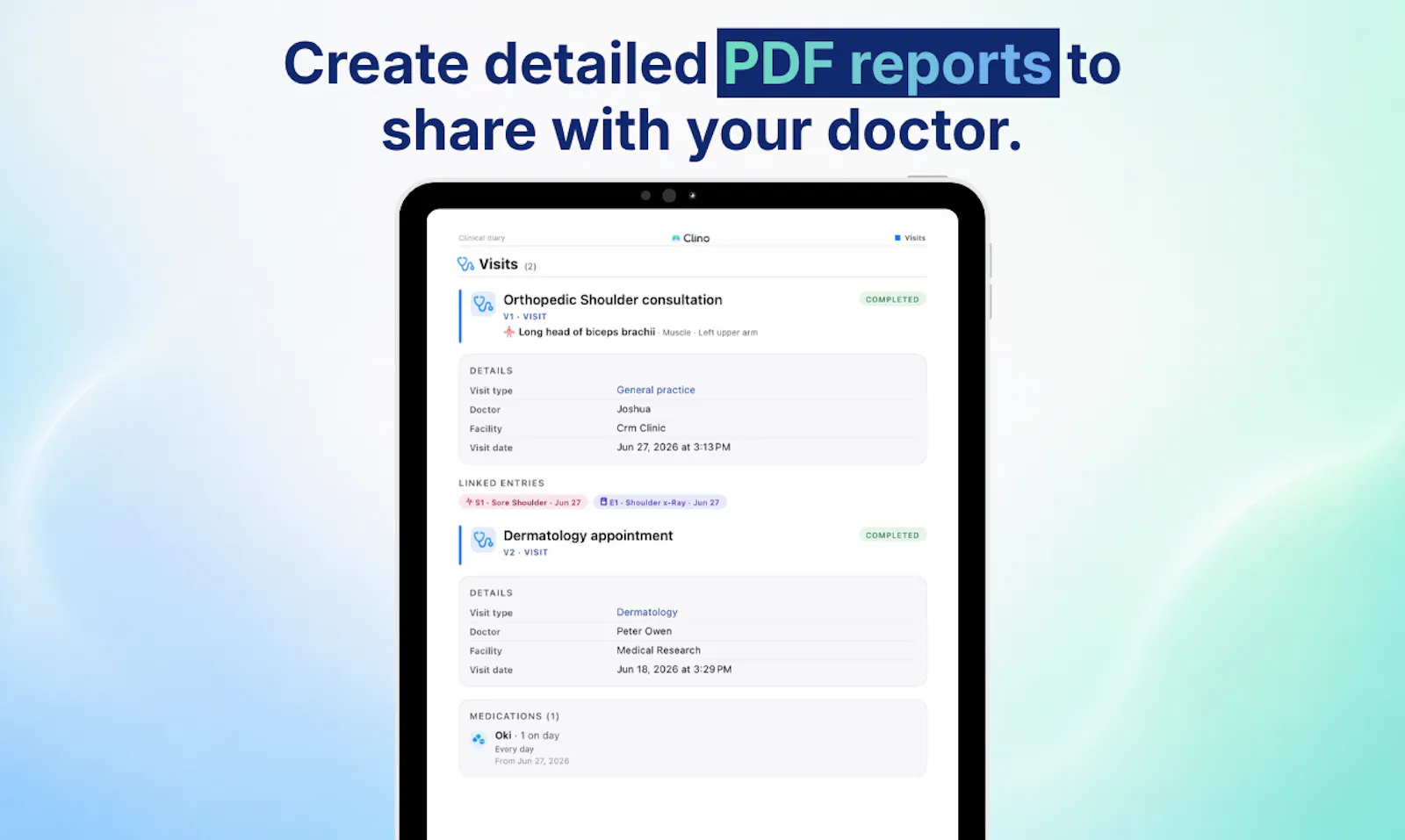Image resolution: width=1405 pixels, height=840 pixels.
Task: Click the Oki · 1 on day medication entry
Action: point(527,736)
